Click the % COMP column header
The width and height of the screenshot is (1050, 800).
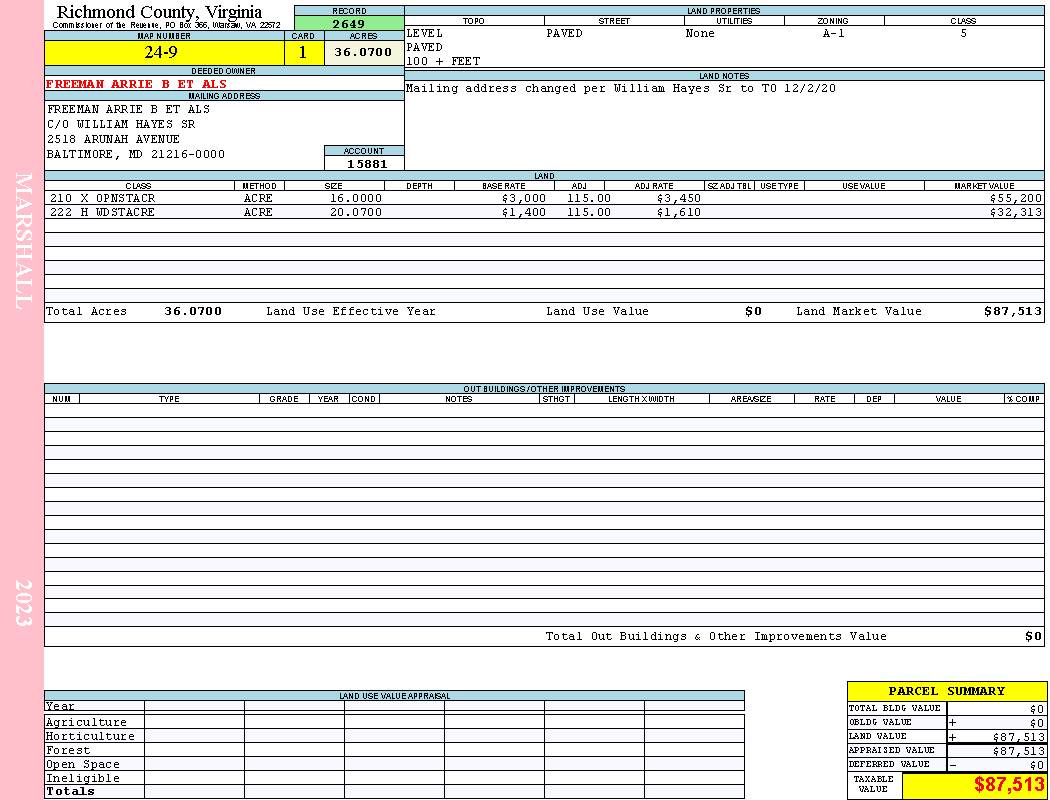coord(1023,399)
